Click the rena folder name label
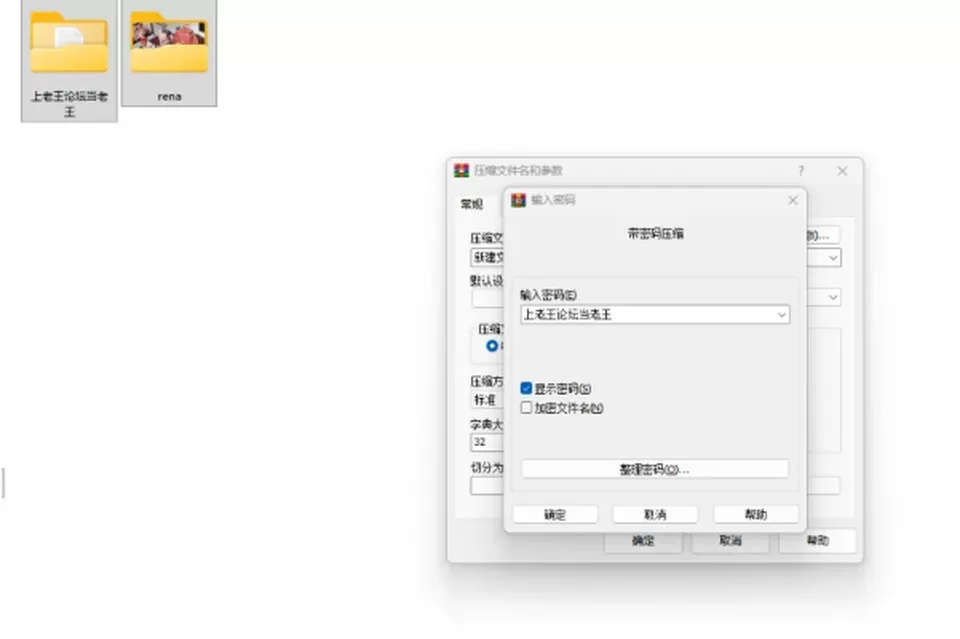 169,97
